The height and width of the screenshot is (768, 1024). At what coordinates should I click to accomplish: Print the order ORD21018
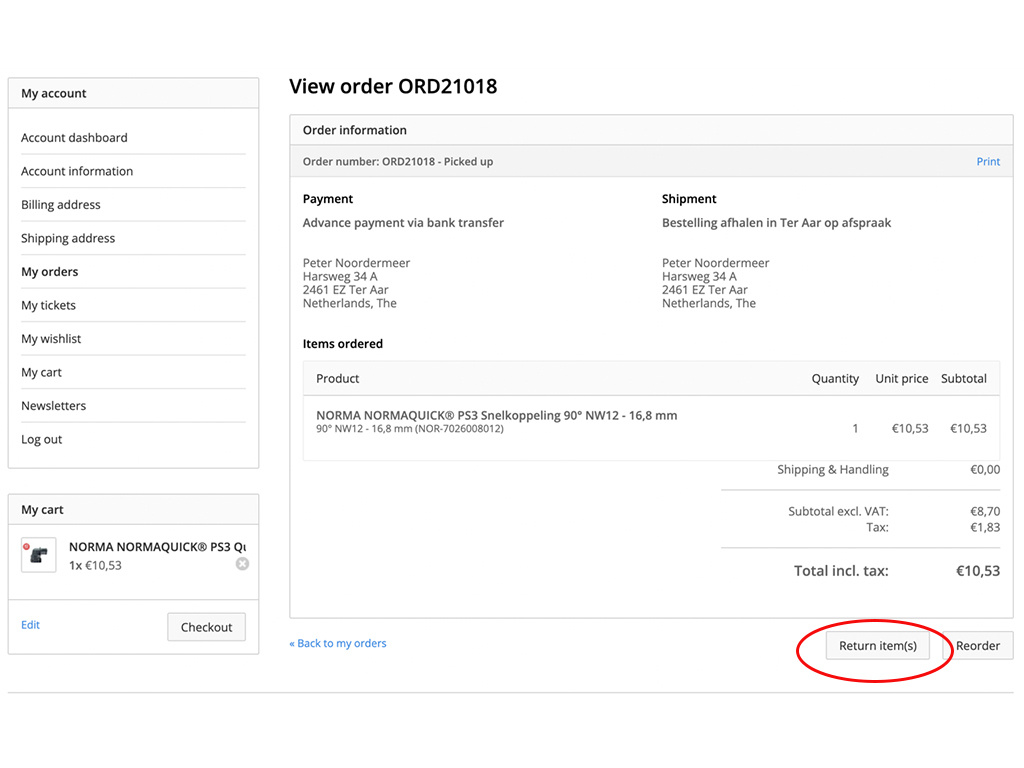click(x=988, y=162)
